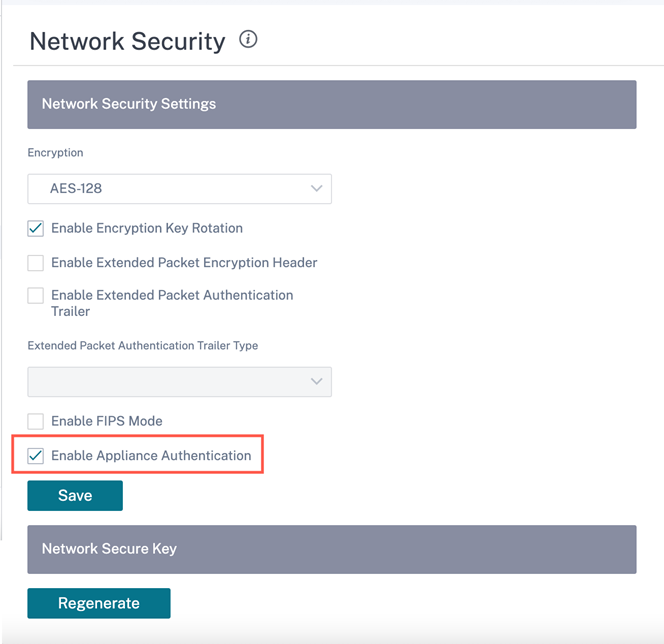Viewport: 664px width, 644px height.
Task: Click the empty Trailer Type combo box field
Action: (x=180, y=381)
